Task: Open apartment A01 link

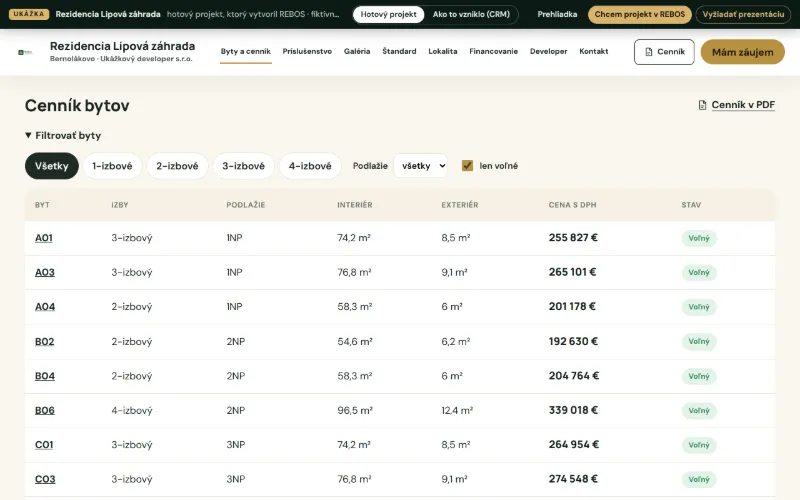Action: pos(44,238)
